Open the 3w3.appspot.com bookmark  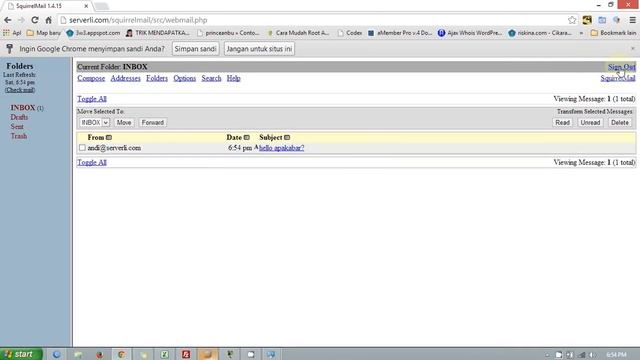[x=93, y=33]
